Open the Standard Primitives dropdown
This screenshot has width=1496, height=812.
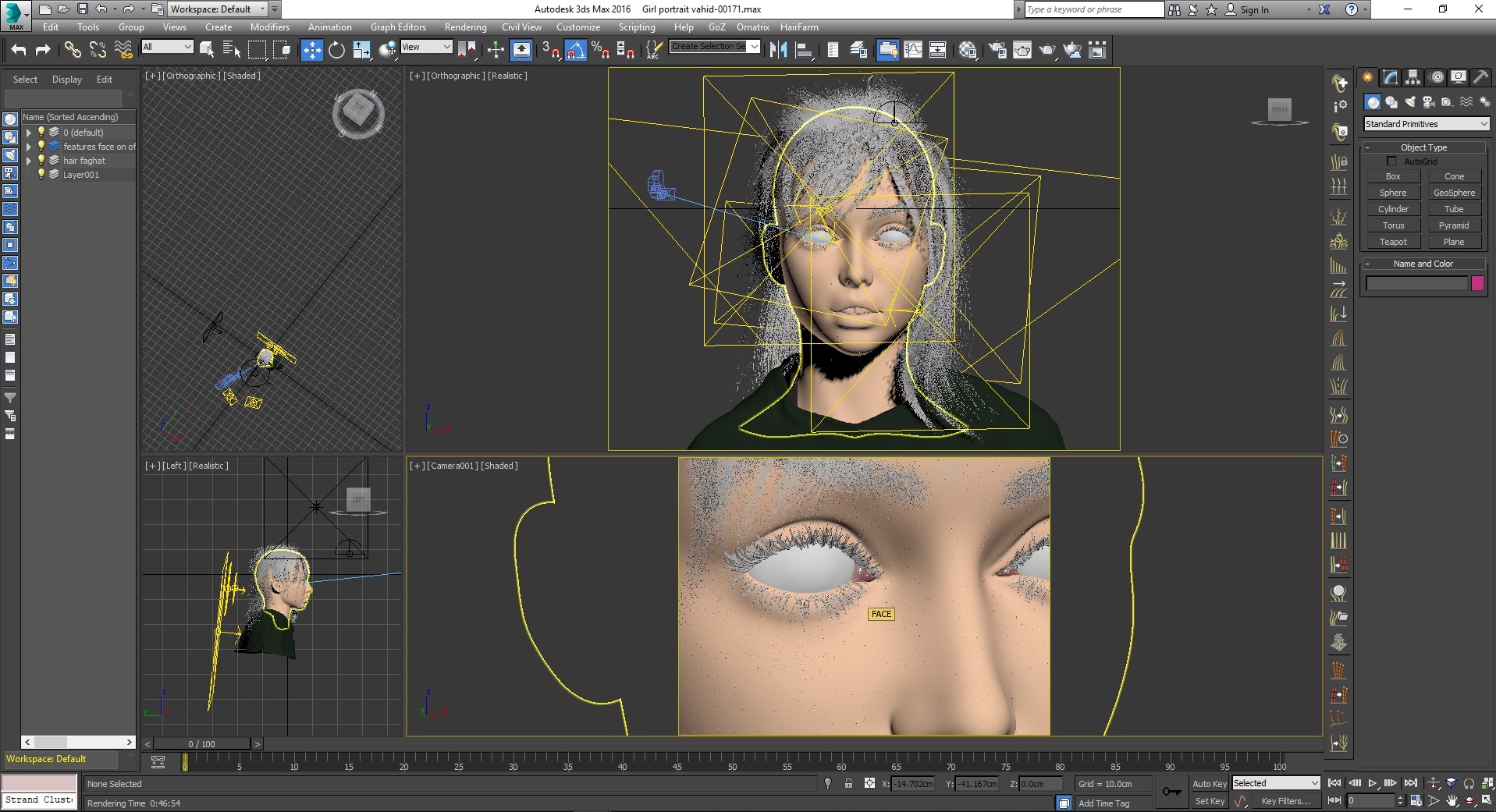point(1426,124)
